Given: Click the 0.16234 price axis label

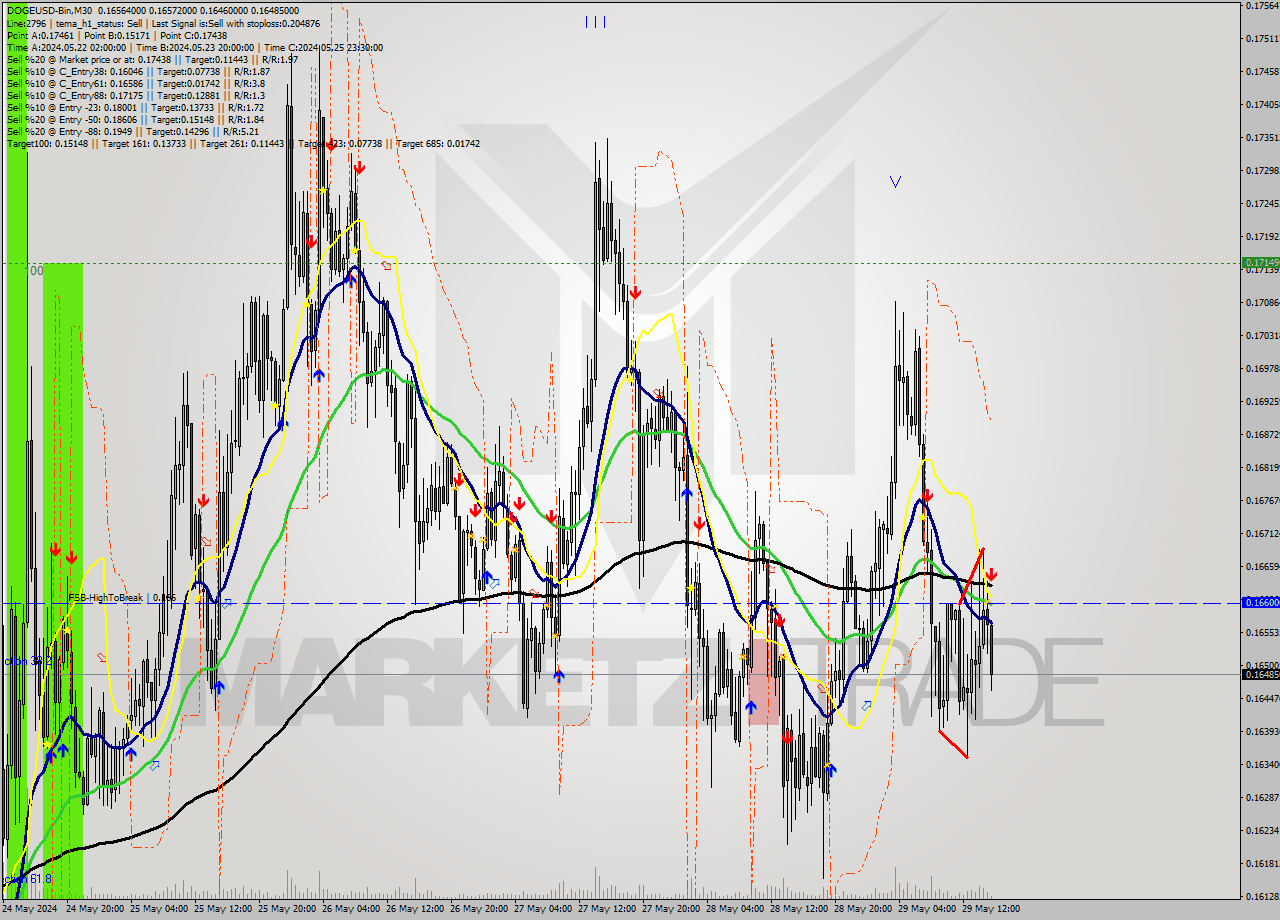Looking at the screenshot, I should tap(1262, 830).
